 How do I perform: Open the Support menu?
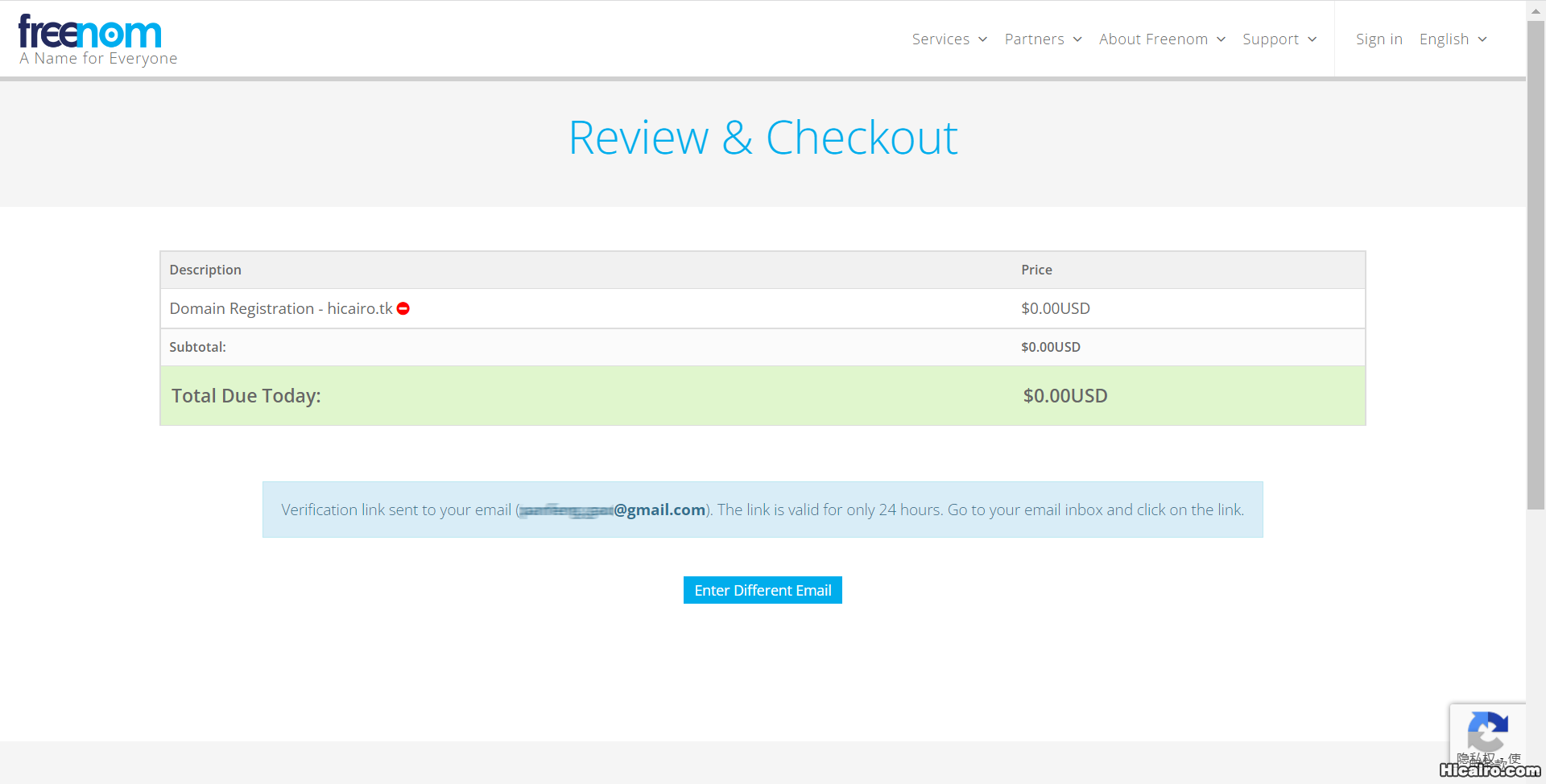pos(1270,39)
